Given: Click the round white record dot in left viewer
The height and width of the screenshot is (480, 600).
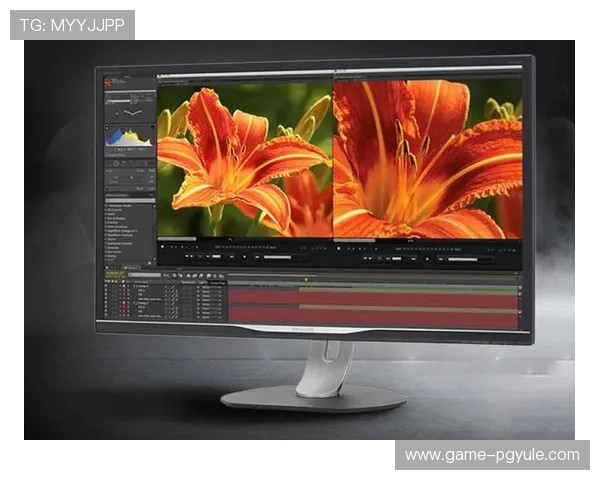Looking at the screenshot, I should coord(162,247).
